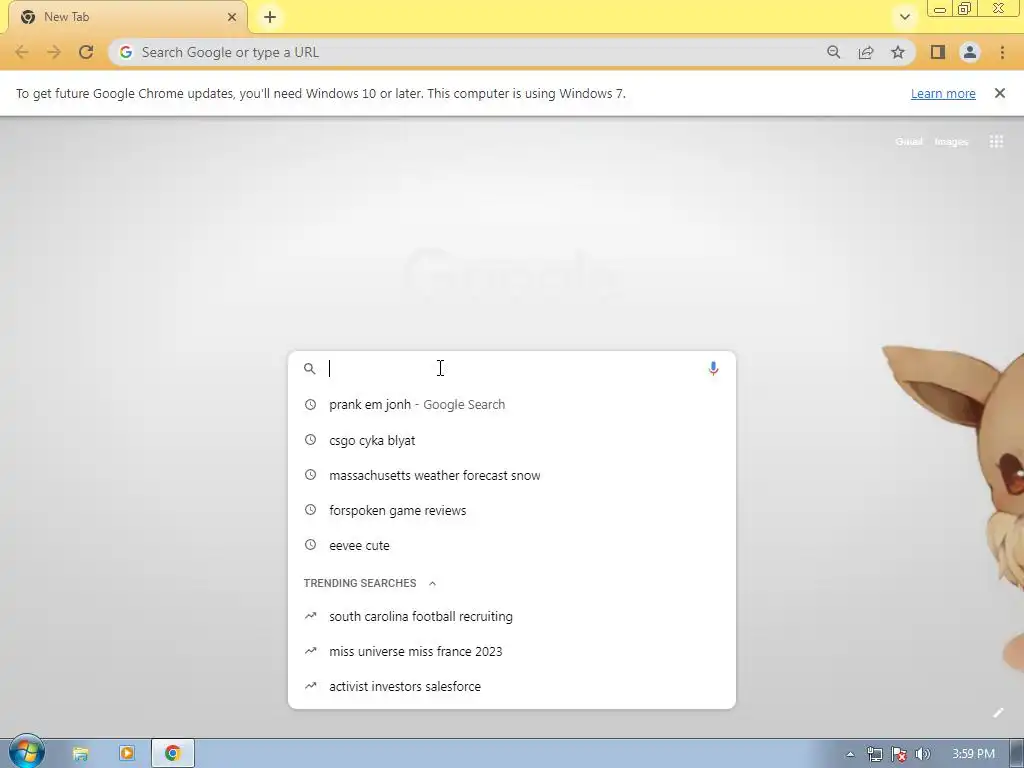
Task: Bookmark this tab with the star icon
Action: 898,52
